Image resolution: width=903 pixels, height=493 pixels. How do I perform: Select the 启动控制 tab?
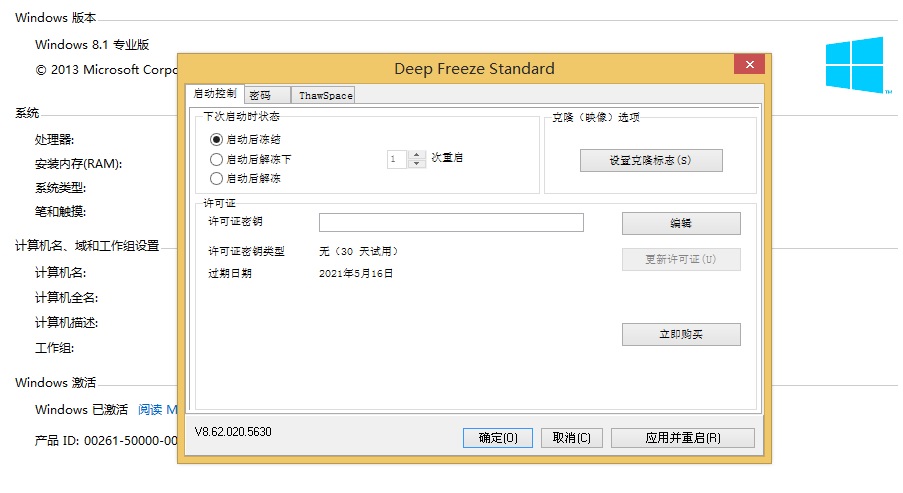click(215, 93)
